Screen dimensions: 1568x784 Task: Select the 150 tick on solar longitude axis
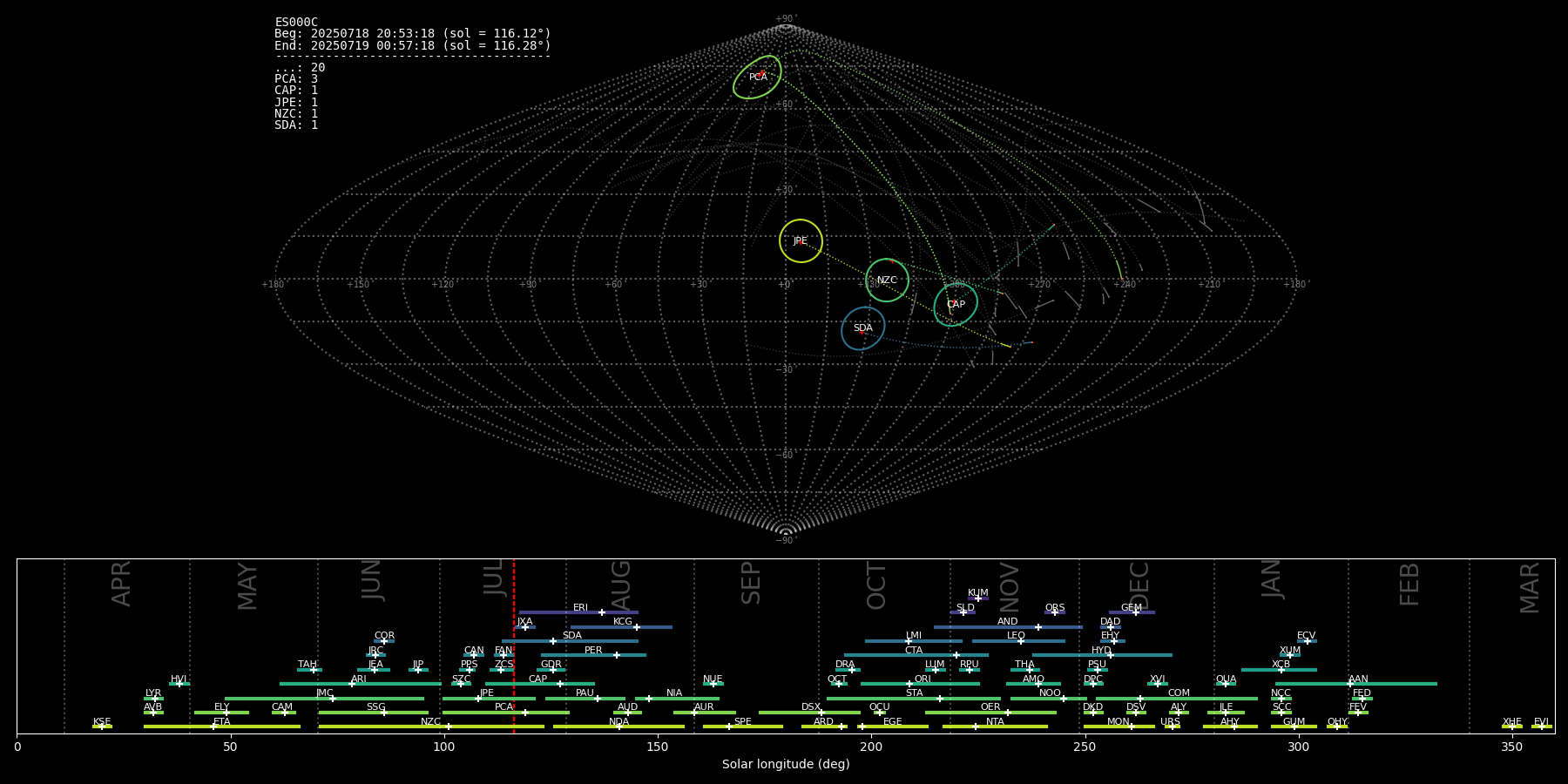tap(658, 747)
